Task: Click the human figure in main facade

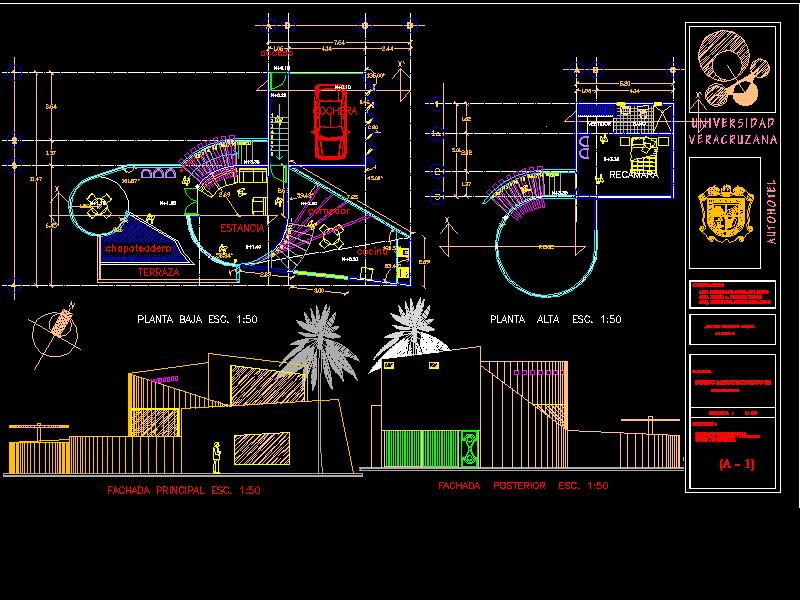Action: 216,457
